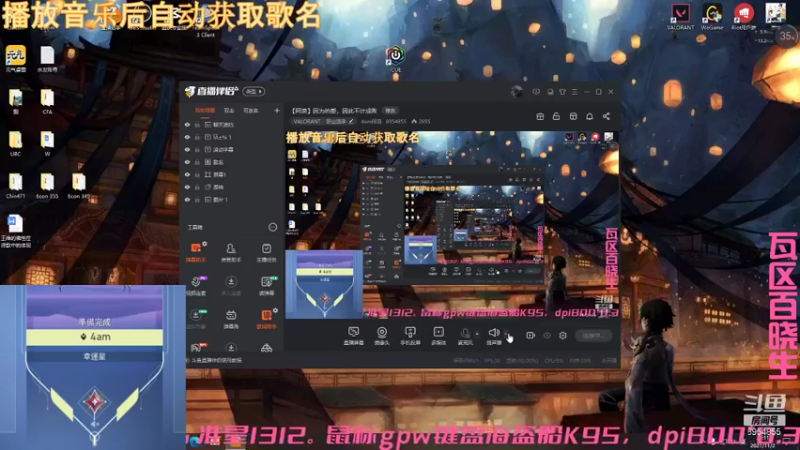Viewport: 800px width, 450px height.
Task: Open the 弹幕秀 TV-shaped tool
Action: tap(231, 319)
